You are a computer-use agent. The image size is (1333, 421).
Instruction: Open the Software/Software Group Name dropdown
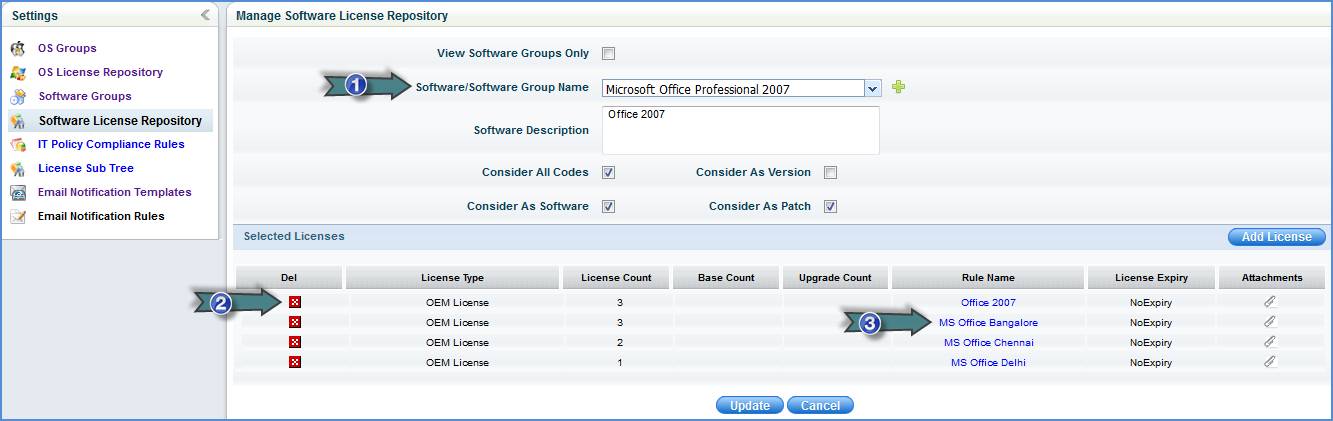pos(872,88)
